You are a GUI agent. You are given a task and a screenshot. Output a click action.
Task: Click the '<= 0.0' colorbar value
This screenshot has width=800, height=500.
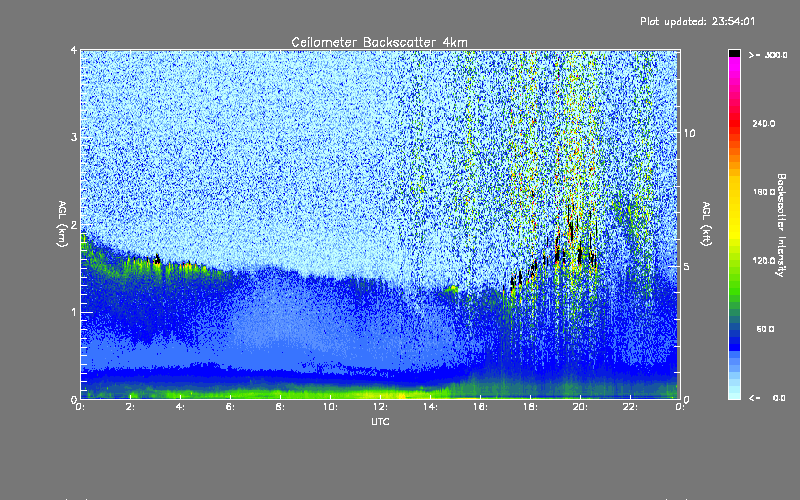click(x=767, y=398)
